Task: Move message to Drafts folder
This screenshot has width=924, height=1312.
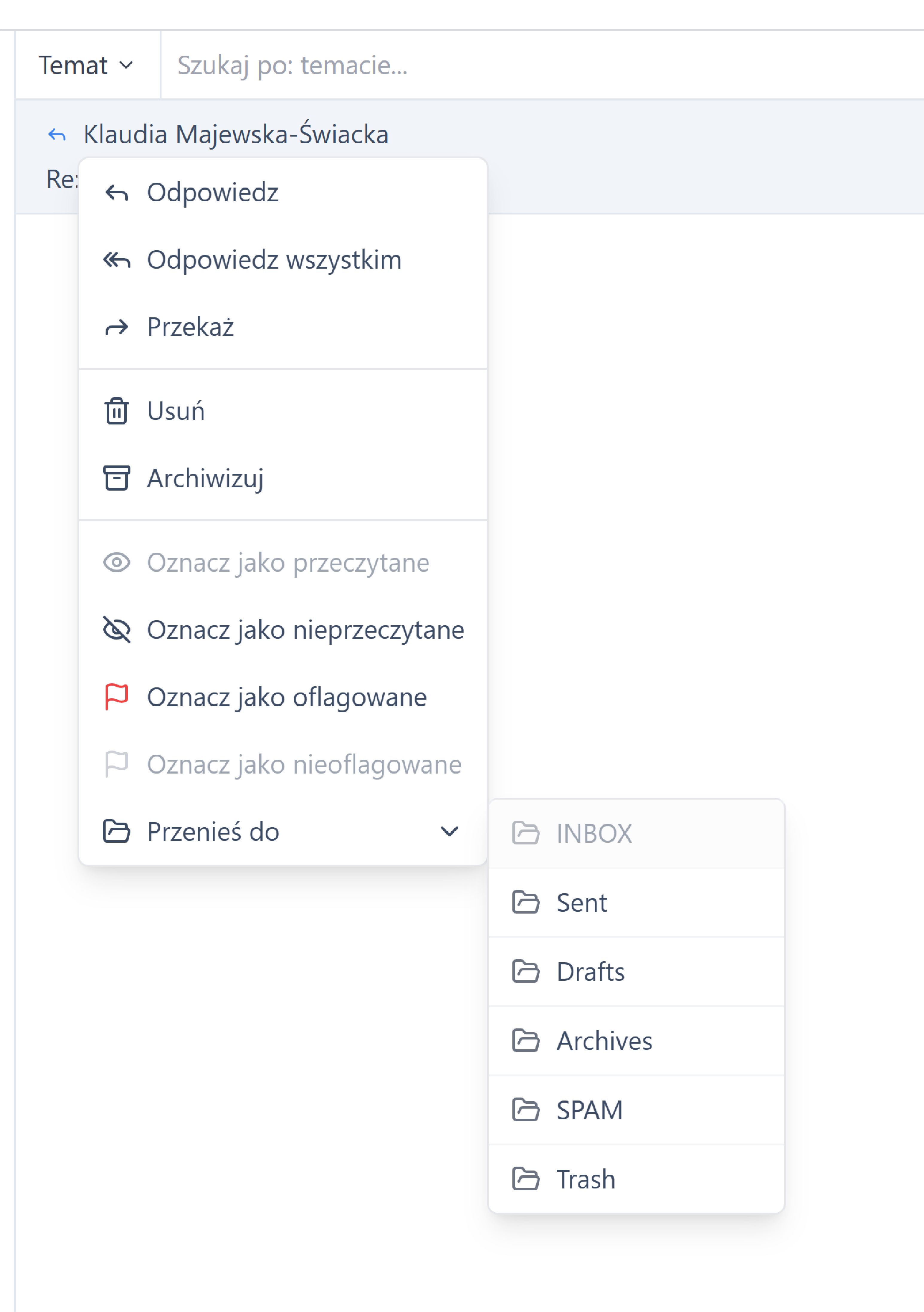Action: 590,972
